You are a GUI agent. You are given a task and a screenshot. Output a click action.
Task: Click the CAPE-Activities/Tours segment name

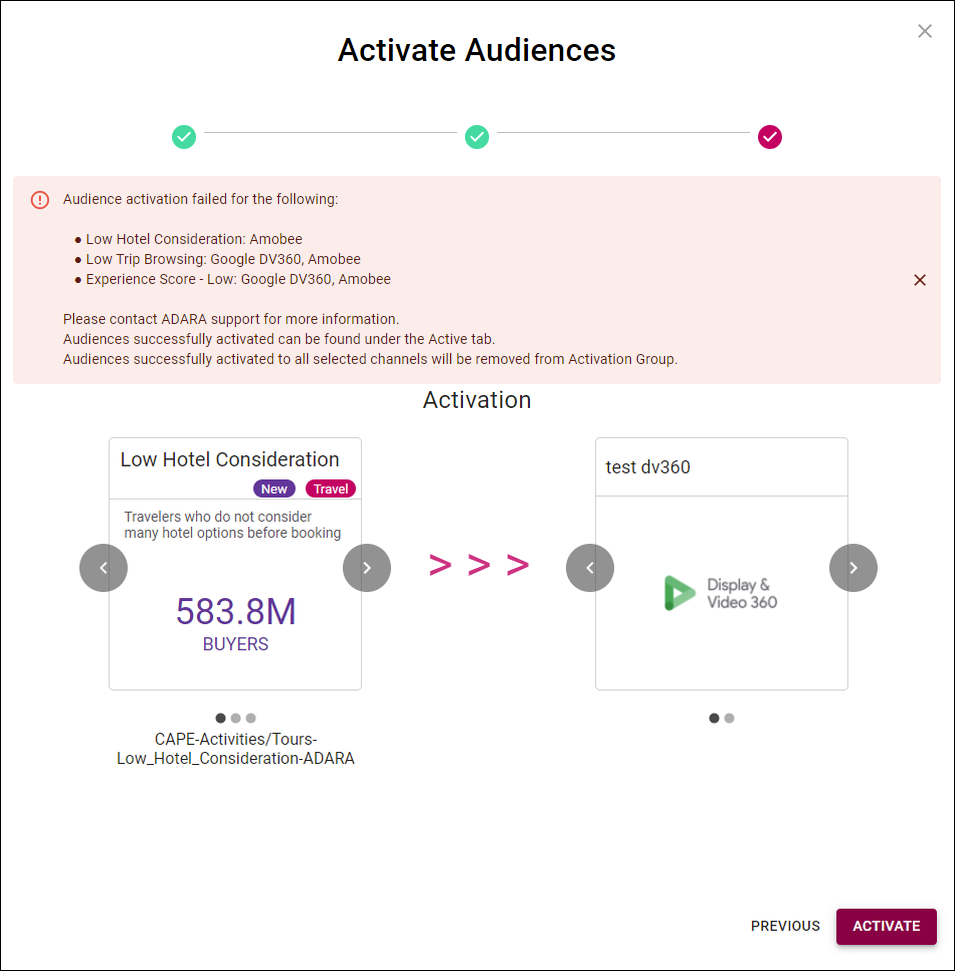click(235, 749)
